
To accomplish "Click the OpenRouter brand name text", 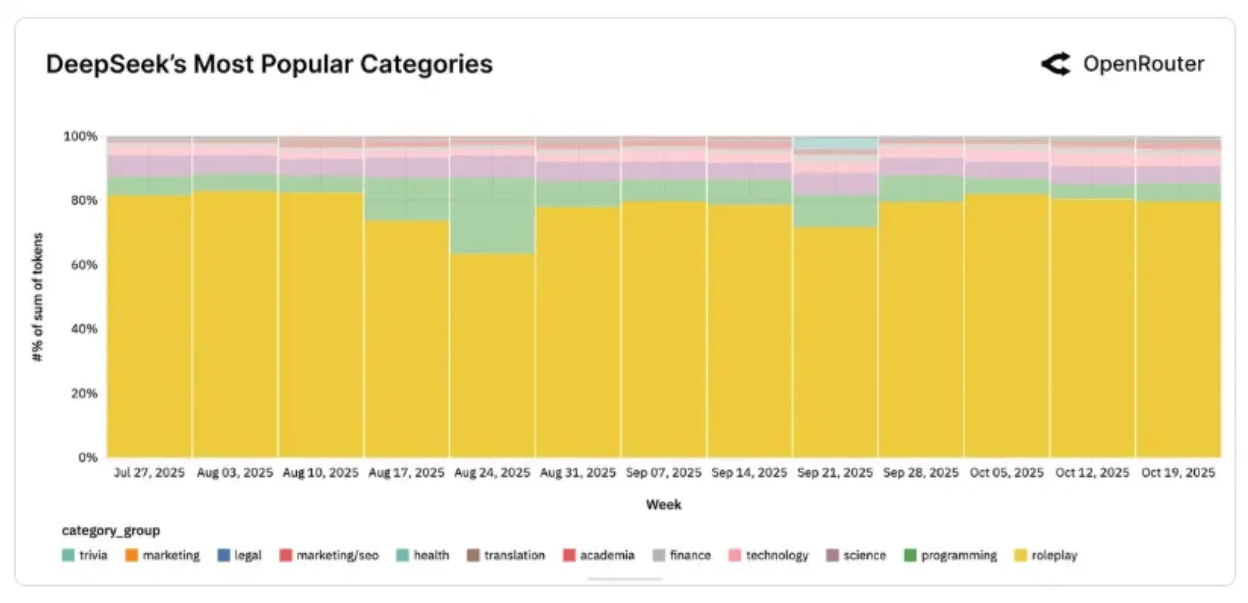I will click(x=1143, y=65).
